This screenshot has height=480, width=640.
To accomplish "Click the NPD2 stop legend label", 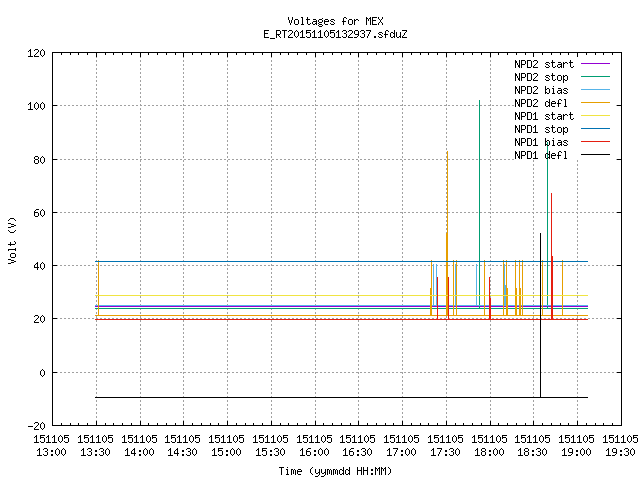I will tap(541, 77).
